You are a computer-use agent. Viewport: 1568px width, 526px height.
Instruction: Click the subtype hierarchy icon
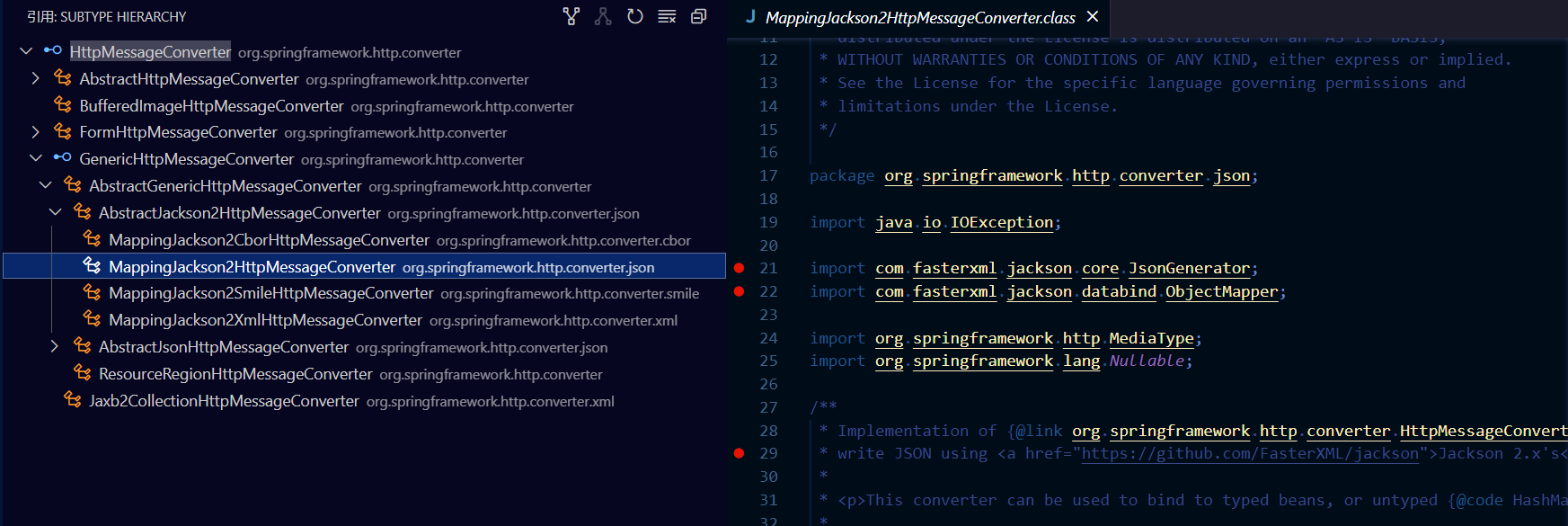pos(603,16)
